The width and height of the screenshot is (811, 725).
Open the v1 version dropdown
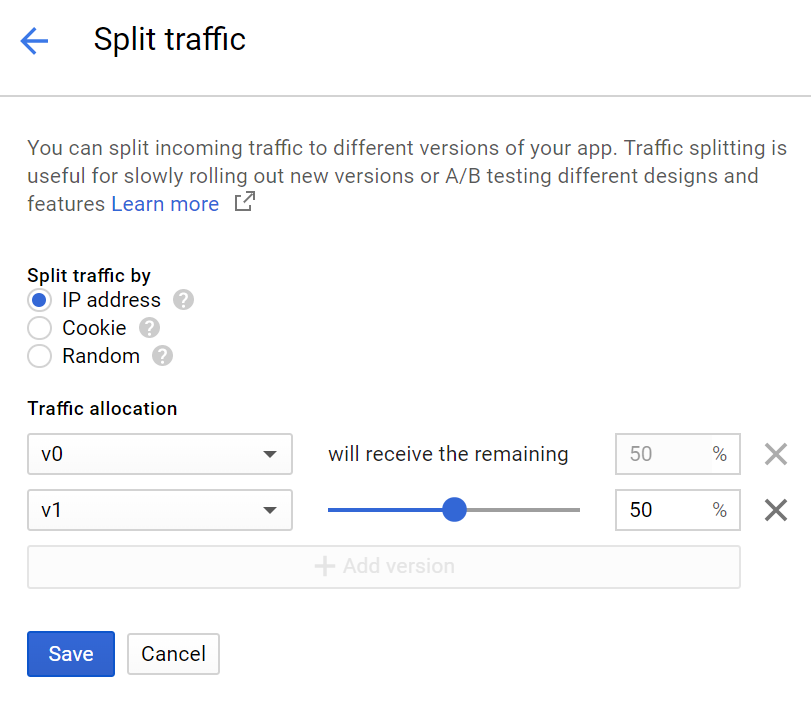point(160,510)
